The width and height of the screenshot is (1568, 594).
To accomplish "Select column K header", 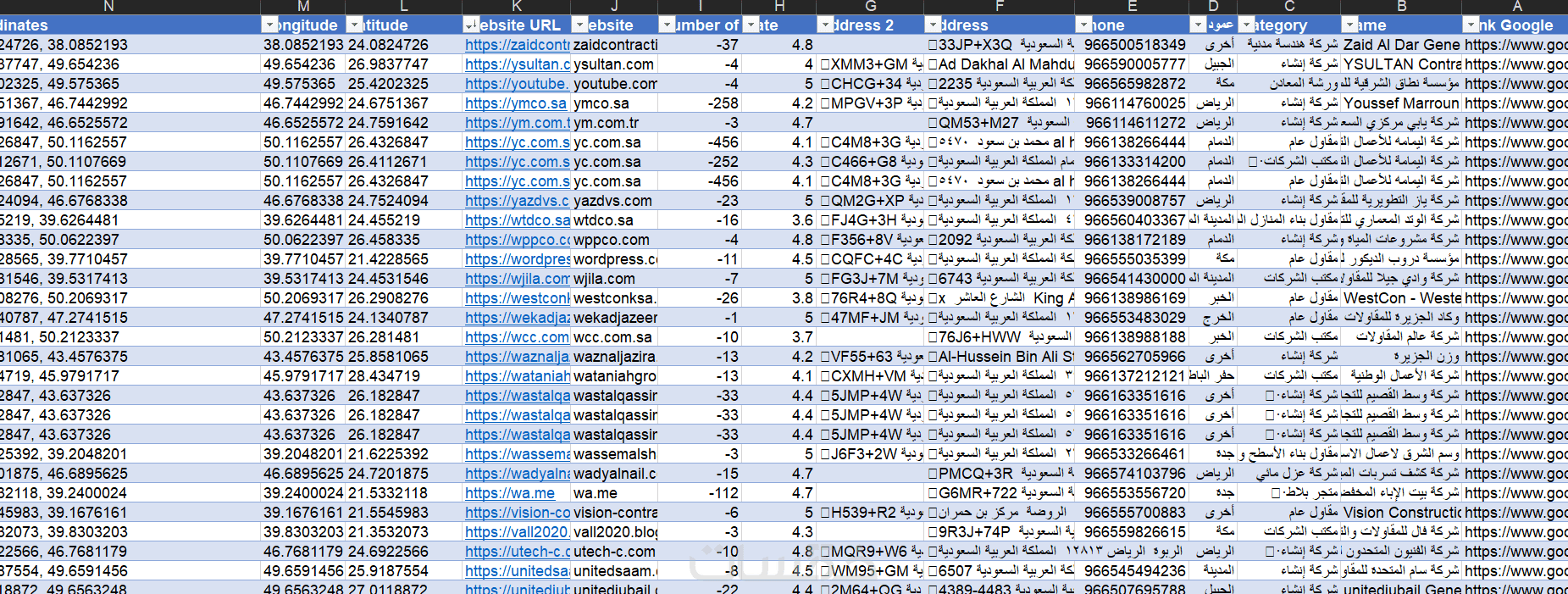I will (x=516, y=7).
